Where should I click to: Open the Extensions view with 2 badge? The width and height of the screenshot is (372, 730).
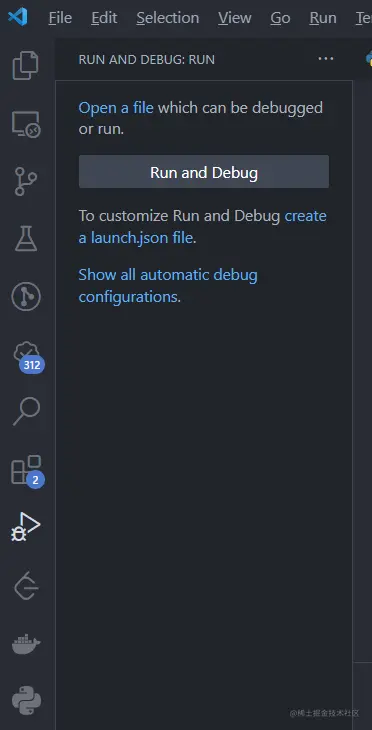27,471
